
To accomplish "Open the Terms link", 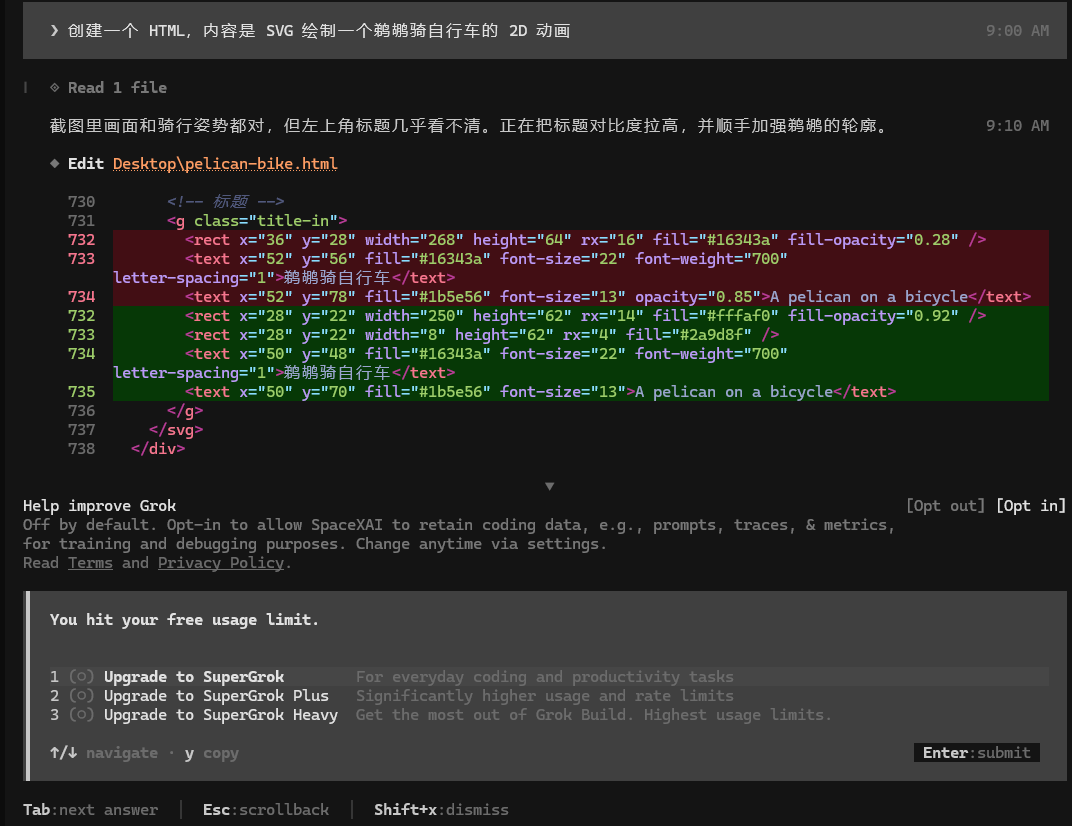I will click(90, 563).
